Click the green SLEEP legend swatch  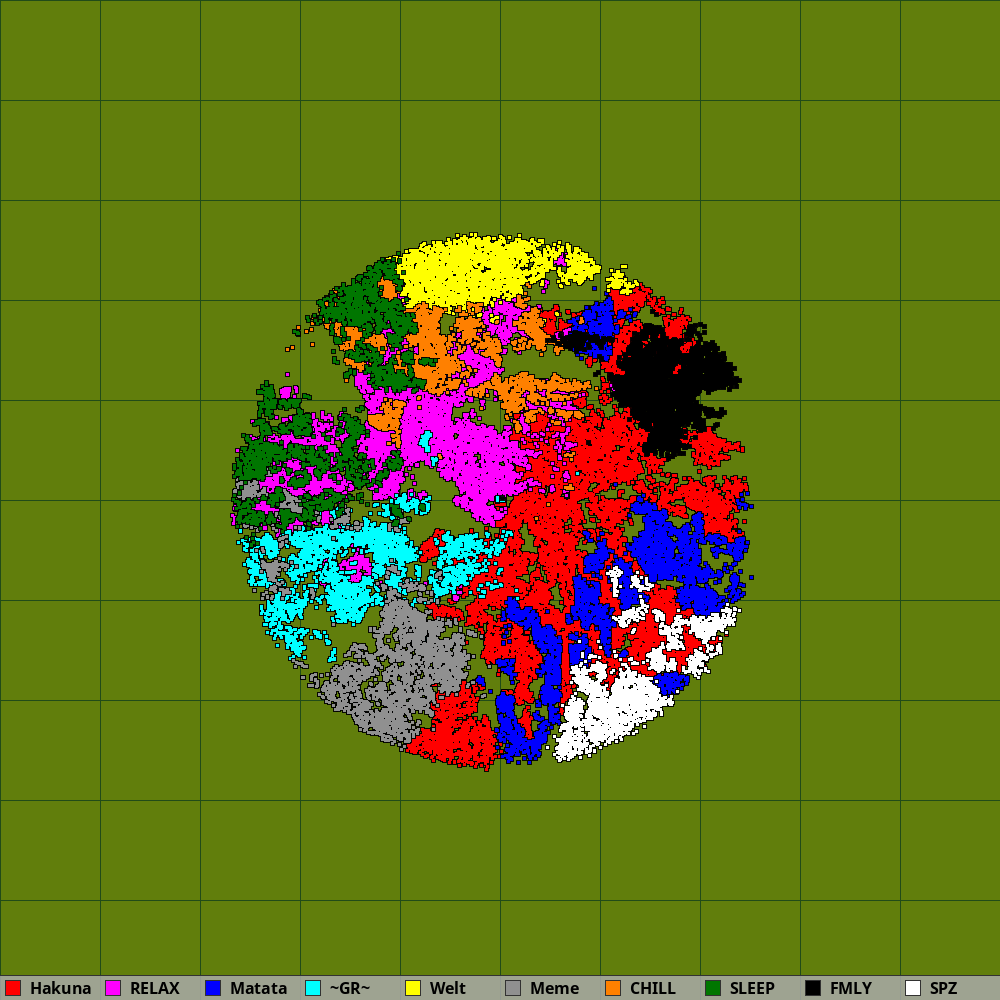pyautogui.click(x=713, y=988)
